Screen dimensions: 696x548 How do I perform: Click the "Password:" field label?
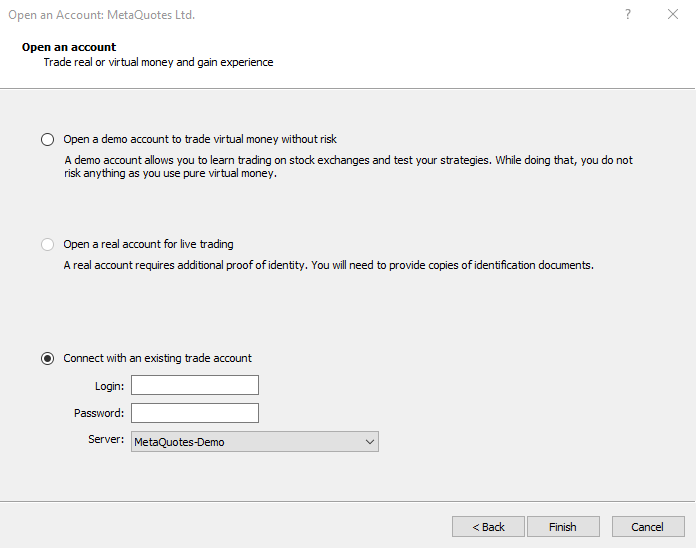tap(99, 413)
